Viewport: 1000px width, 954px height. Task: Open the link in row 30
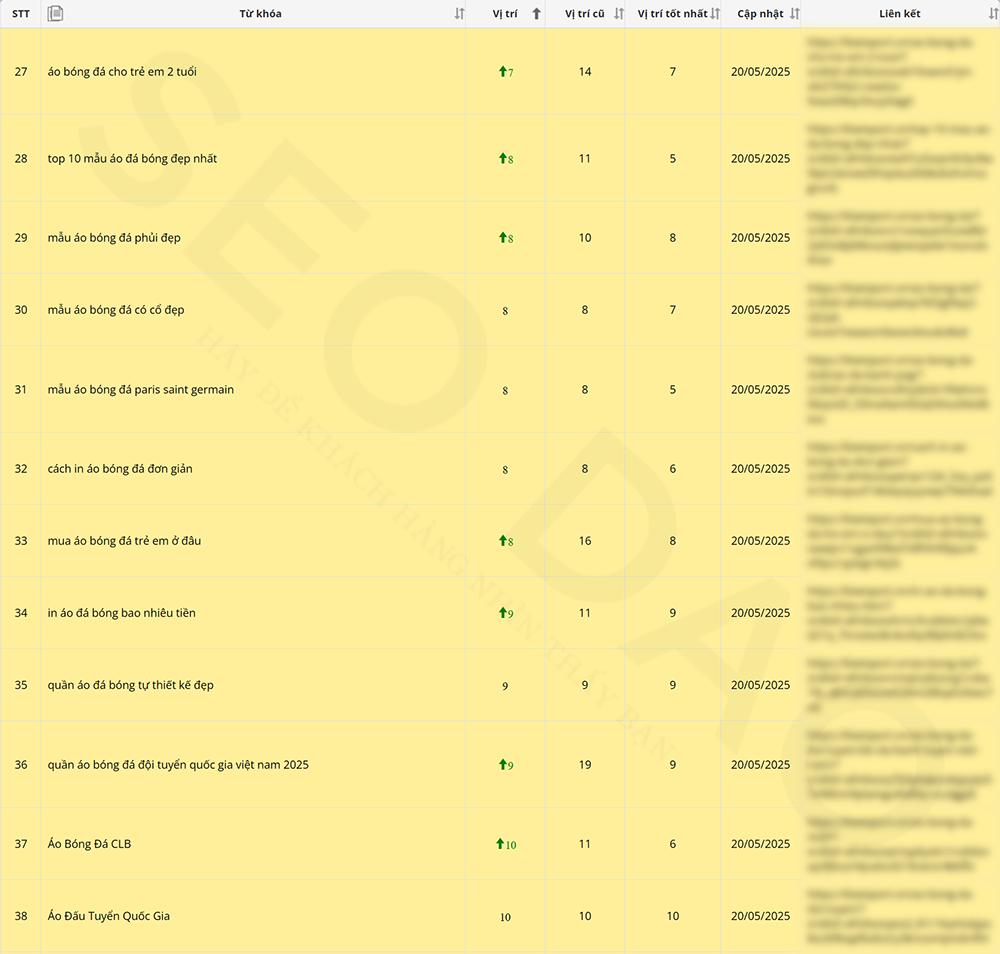click(x=900, y=310)
